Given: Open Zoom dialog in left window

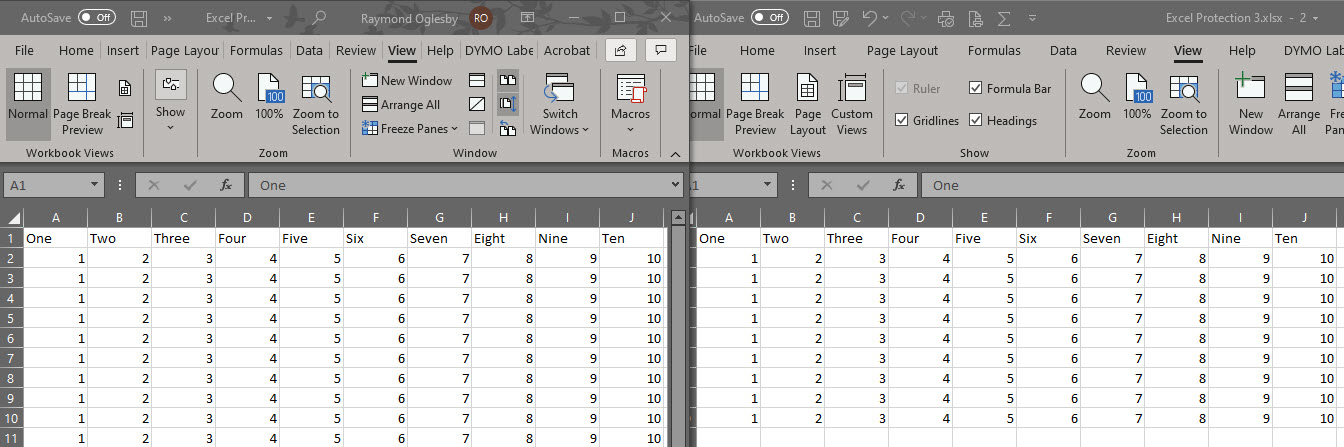Looking at the screenshot, I should pyautogui.click(x=227, y=97).
